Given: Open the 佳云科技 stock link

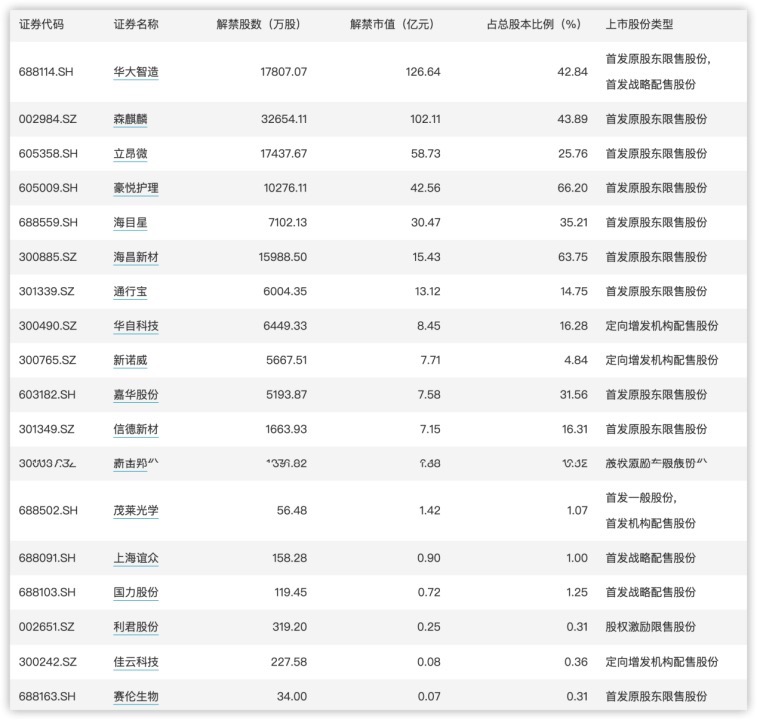Looking at the screenshot, I should [136, 662].
